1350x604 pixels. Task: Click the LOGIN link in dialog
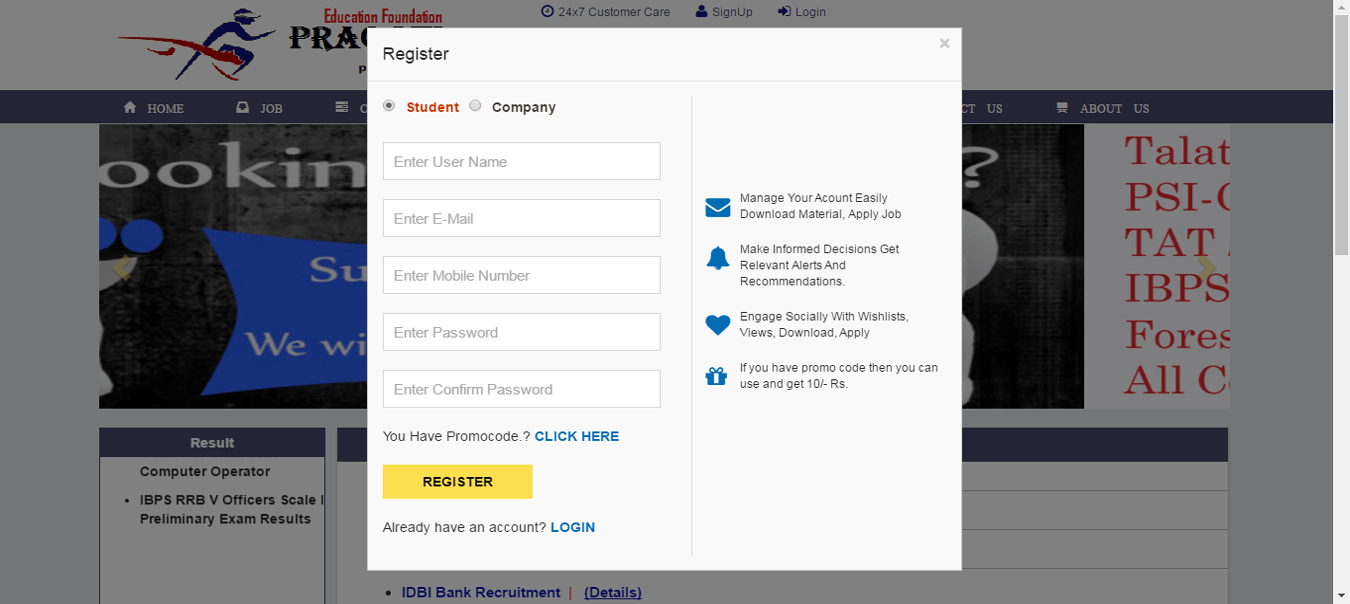(x=573, y=527)
